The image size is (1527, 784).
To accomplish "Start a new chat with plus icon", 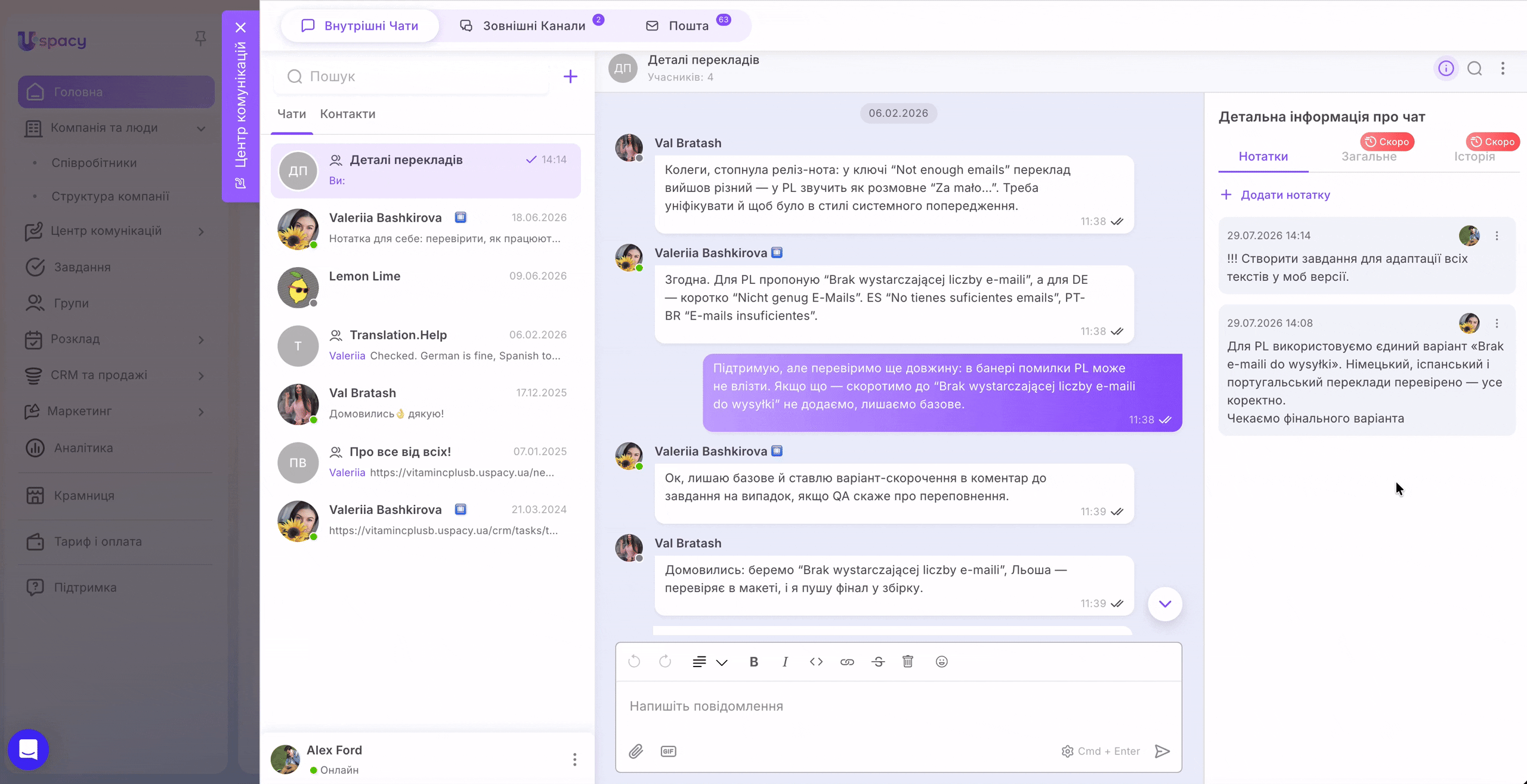I will click(x=570, y=76).
